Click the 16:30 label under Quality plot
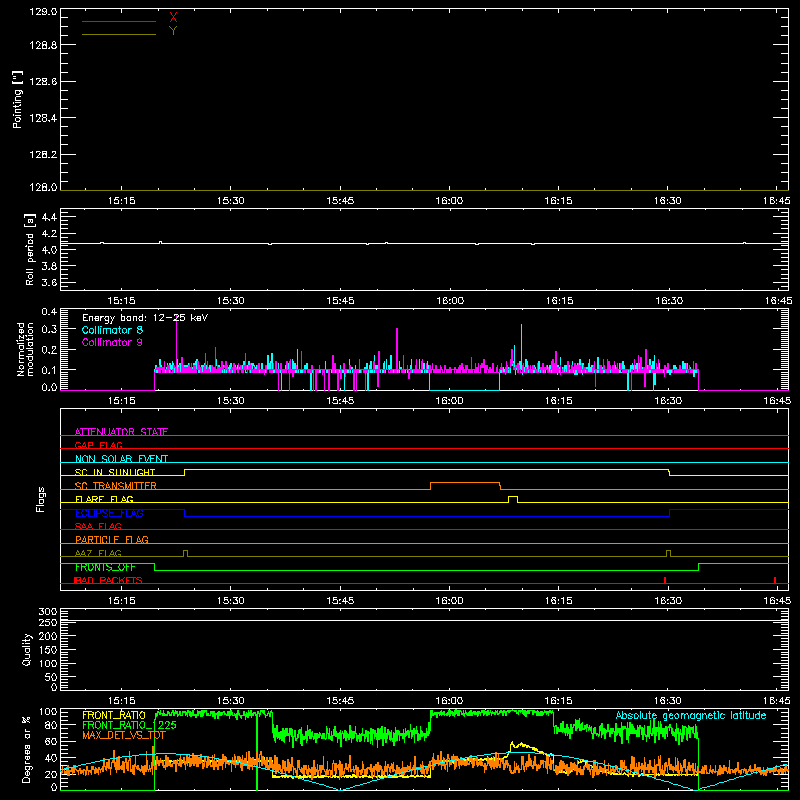The height and width of the screenshot is (800, 800). [668, 701]
